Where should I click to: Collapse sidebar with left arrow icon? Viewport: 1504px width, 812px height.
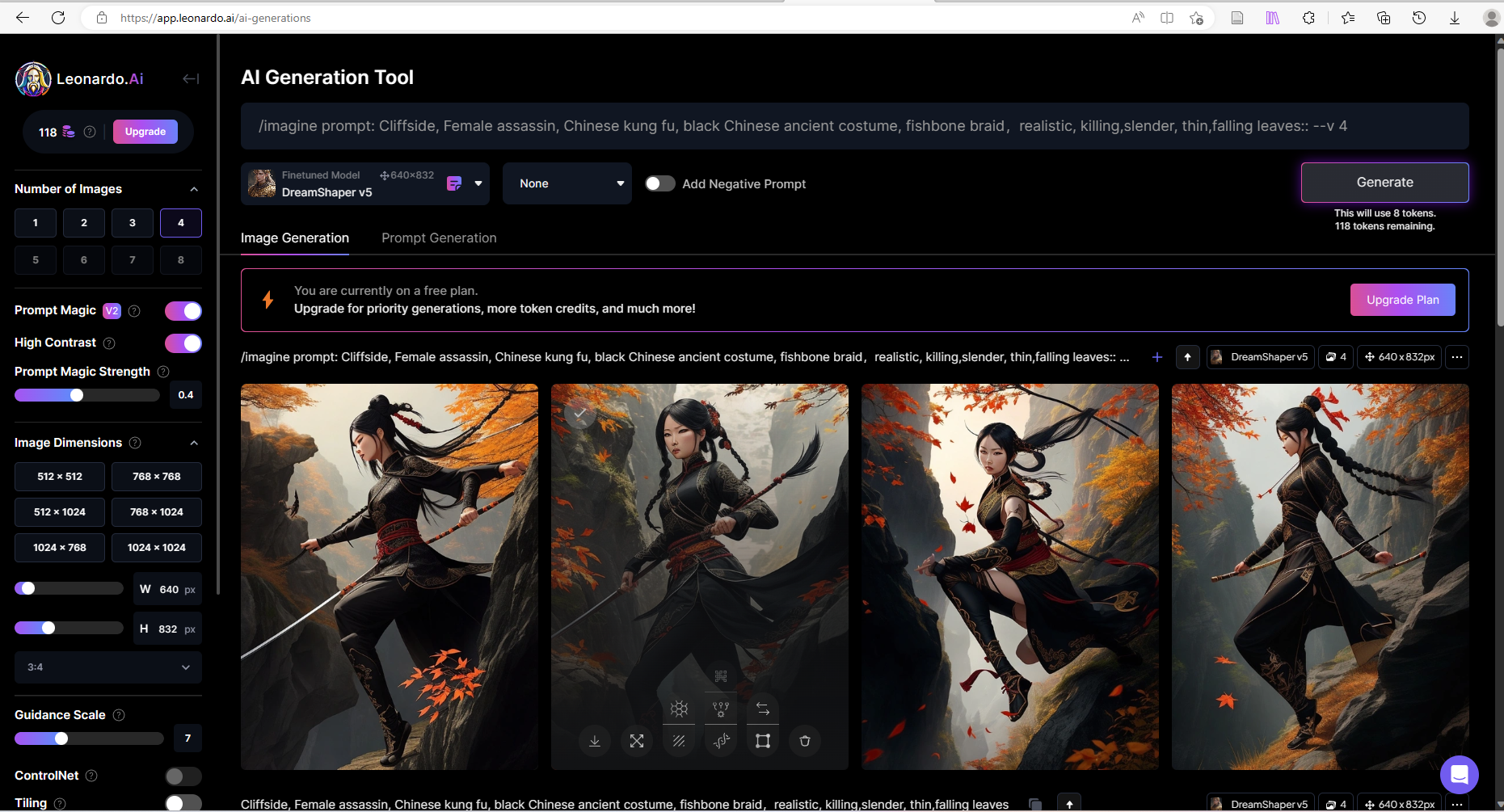click(191, 78)
